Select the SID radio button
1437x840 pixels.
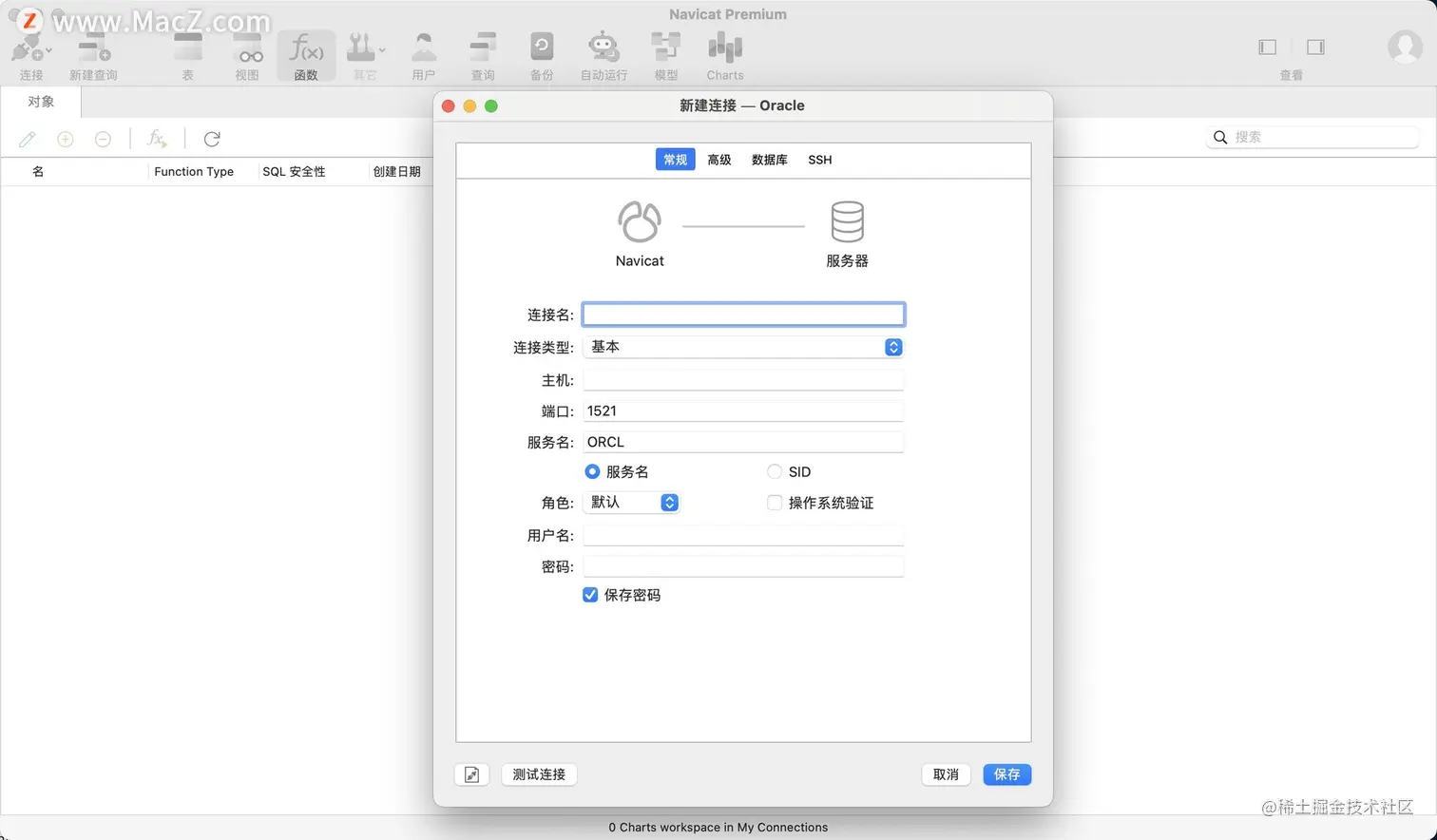(x=775, y=471)
